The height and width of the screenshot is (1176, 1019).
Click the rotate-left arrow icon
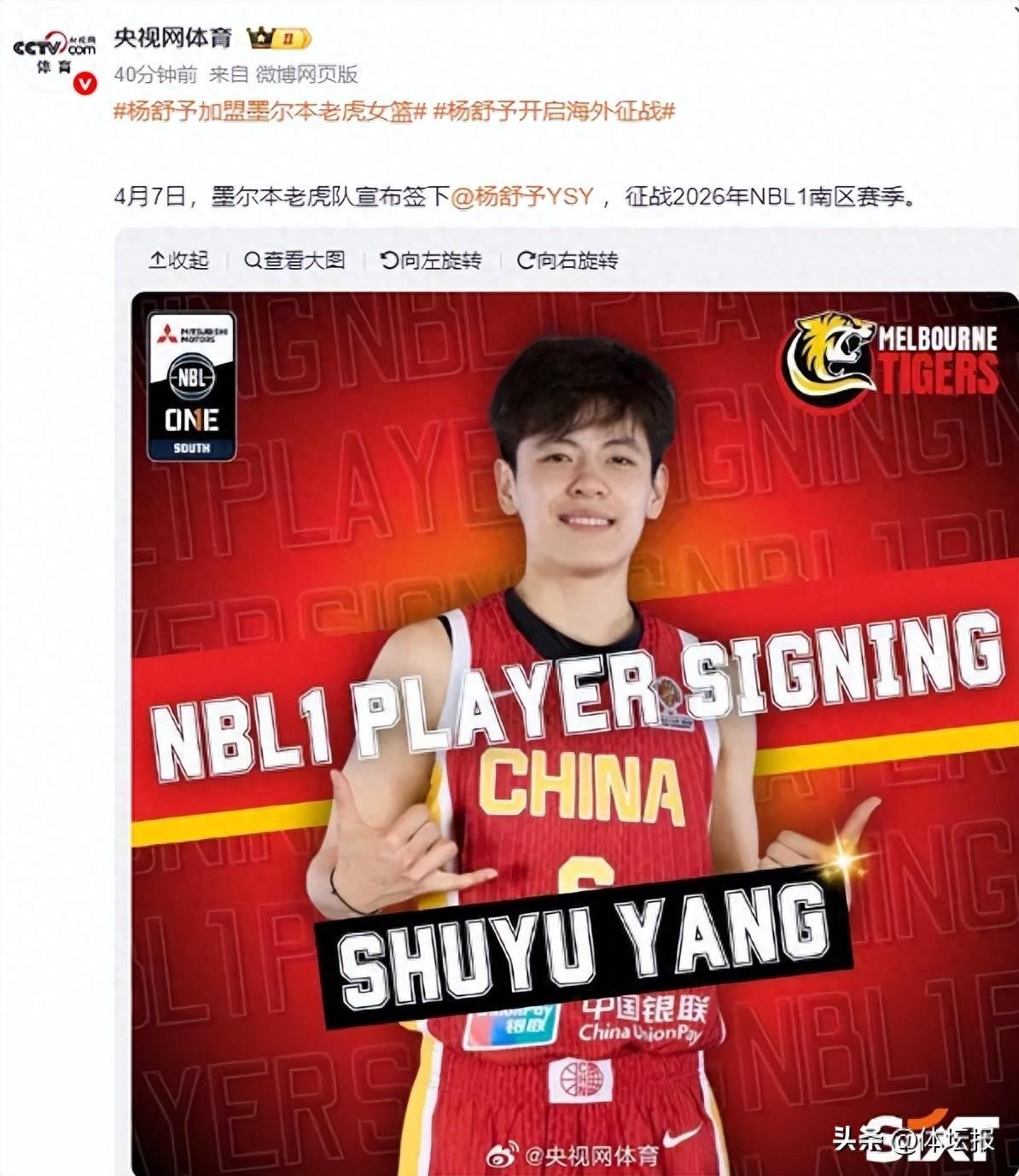pyautogui.click(x=389, y=260)
